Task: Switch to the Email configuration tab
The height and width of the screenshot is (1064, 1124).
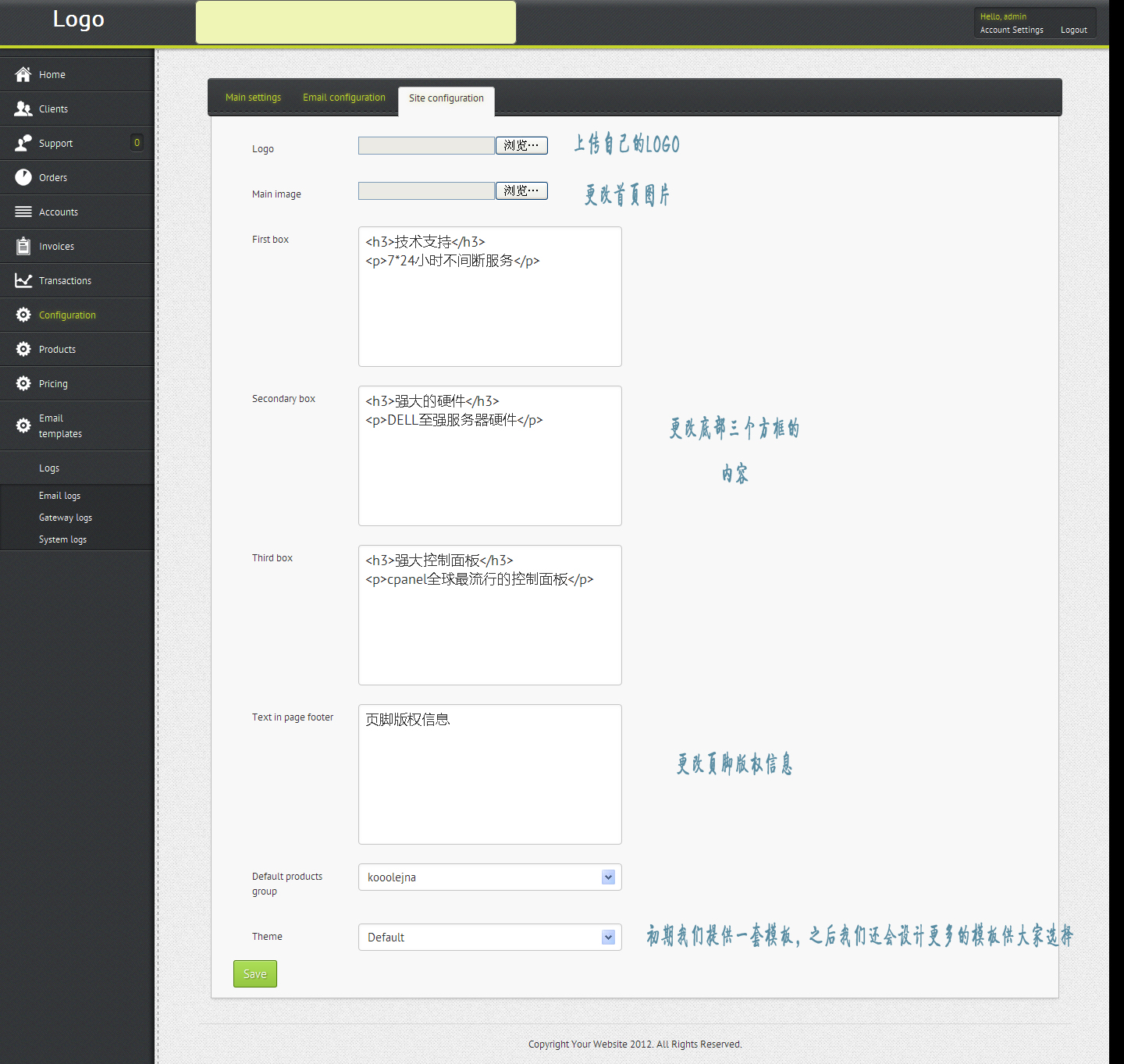Action: (x=344, y=98)
